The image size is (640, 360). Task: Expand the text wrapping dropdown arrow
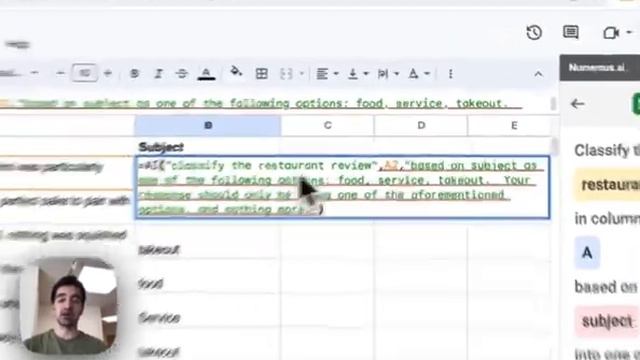pos(396,74)
